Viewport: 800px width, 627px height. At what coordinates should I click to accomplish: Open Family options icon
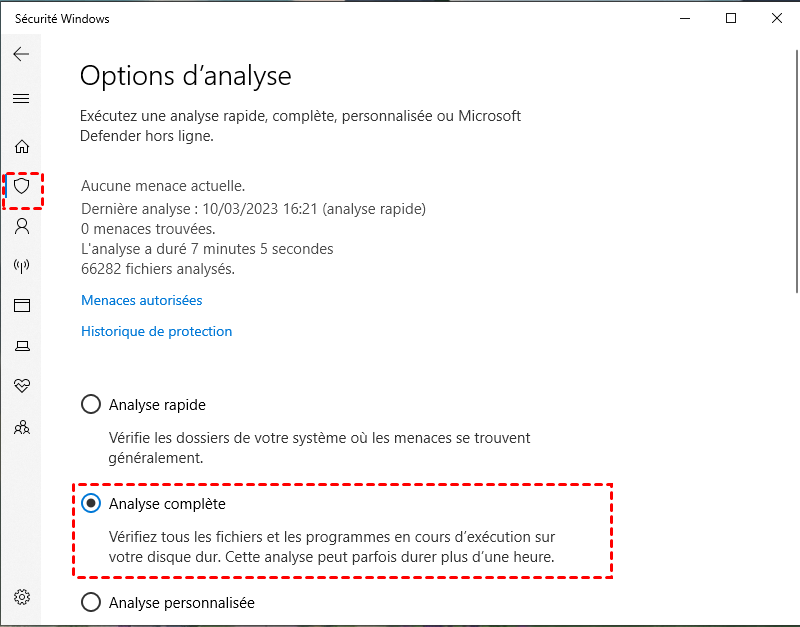pyautogui.click(x=21, y=427)
